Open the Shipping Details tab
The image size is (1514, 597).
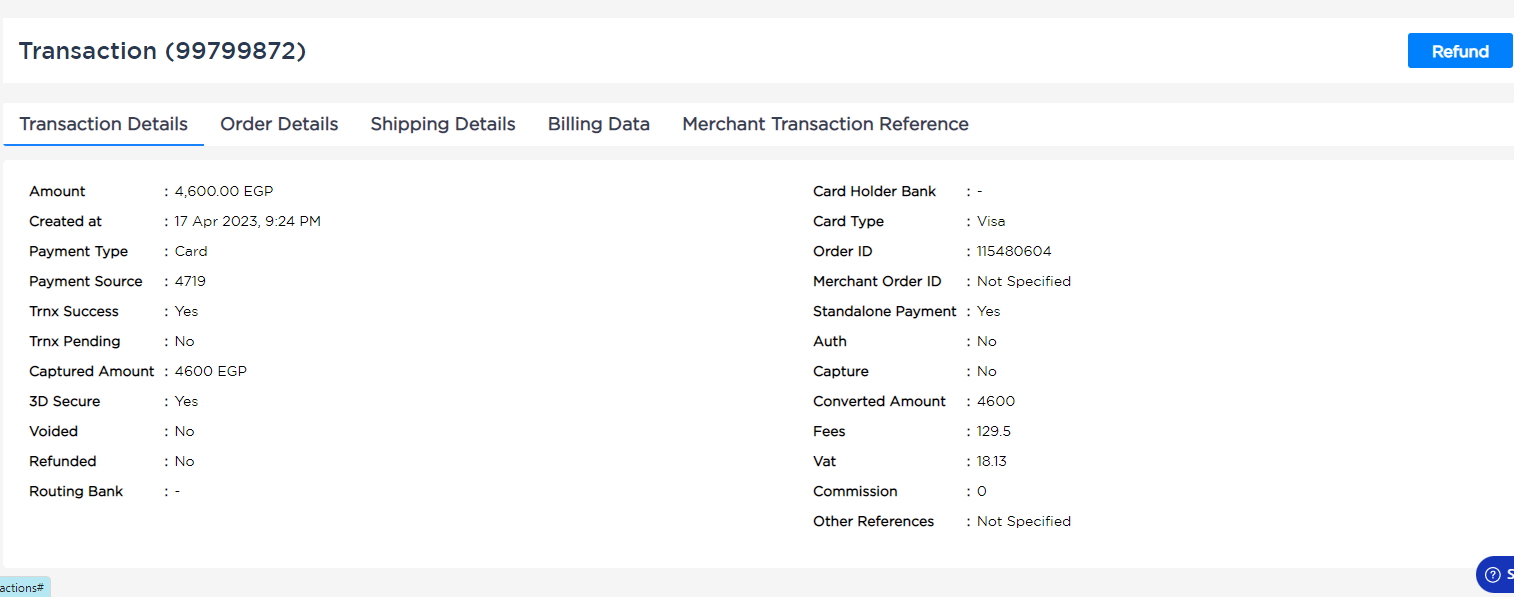point(443,124)
